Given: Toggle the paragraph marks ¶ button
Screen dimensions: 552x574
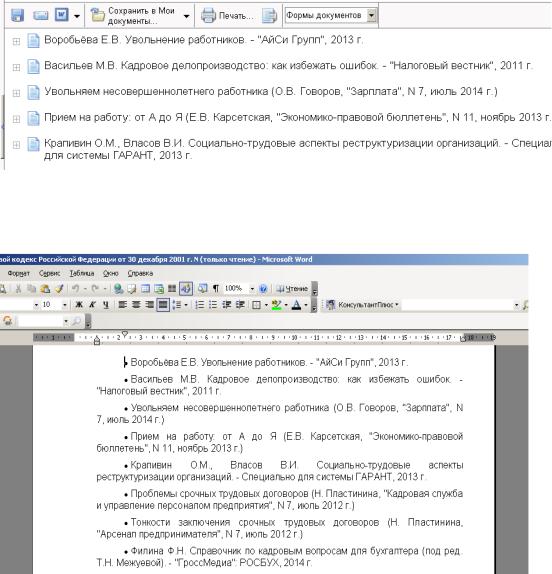Looking at the screenshot, I should pyautogui.click(x=216, y=289).
